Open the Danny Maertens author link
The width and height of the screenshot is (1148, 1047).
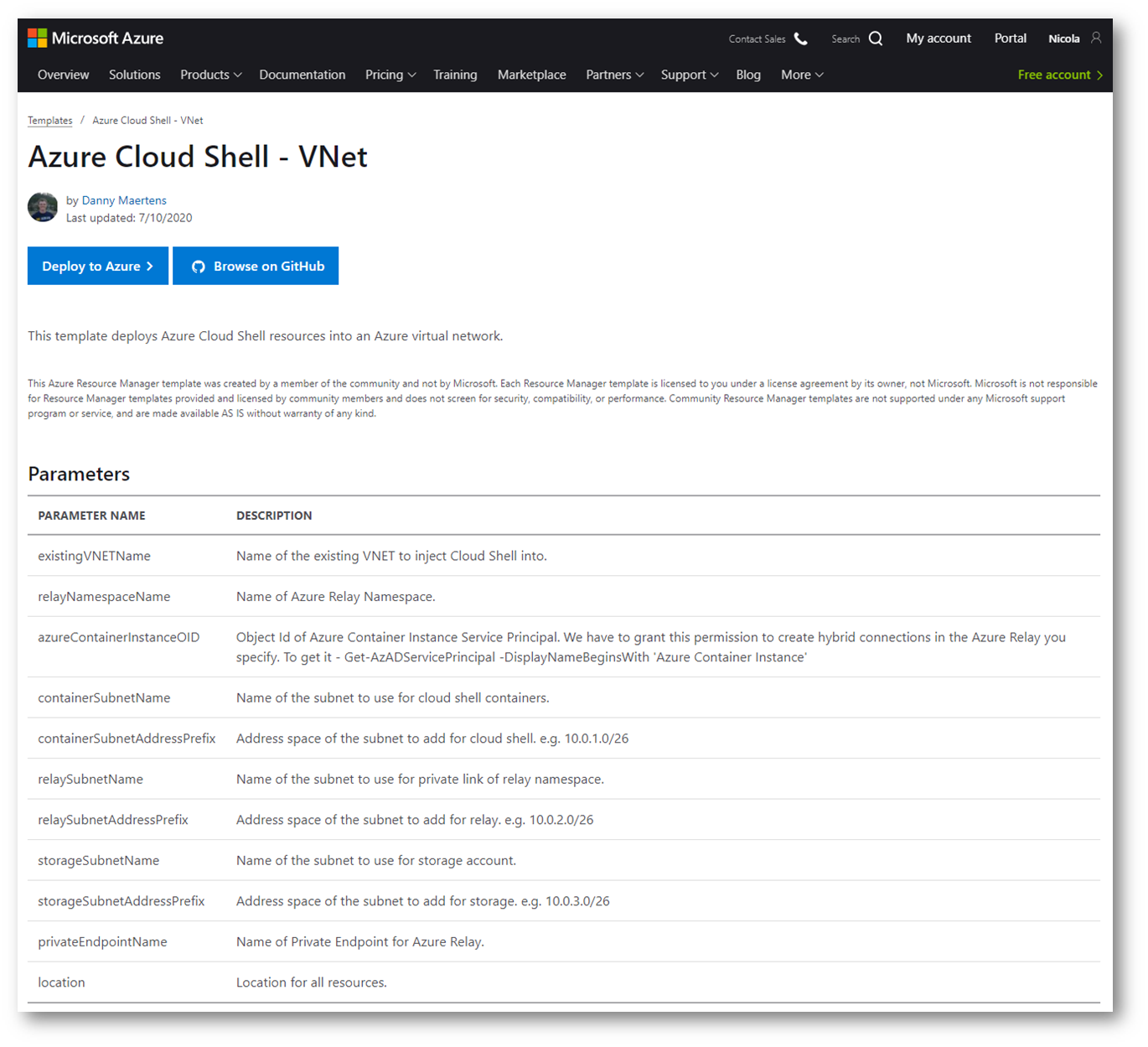tap(124, 200)
